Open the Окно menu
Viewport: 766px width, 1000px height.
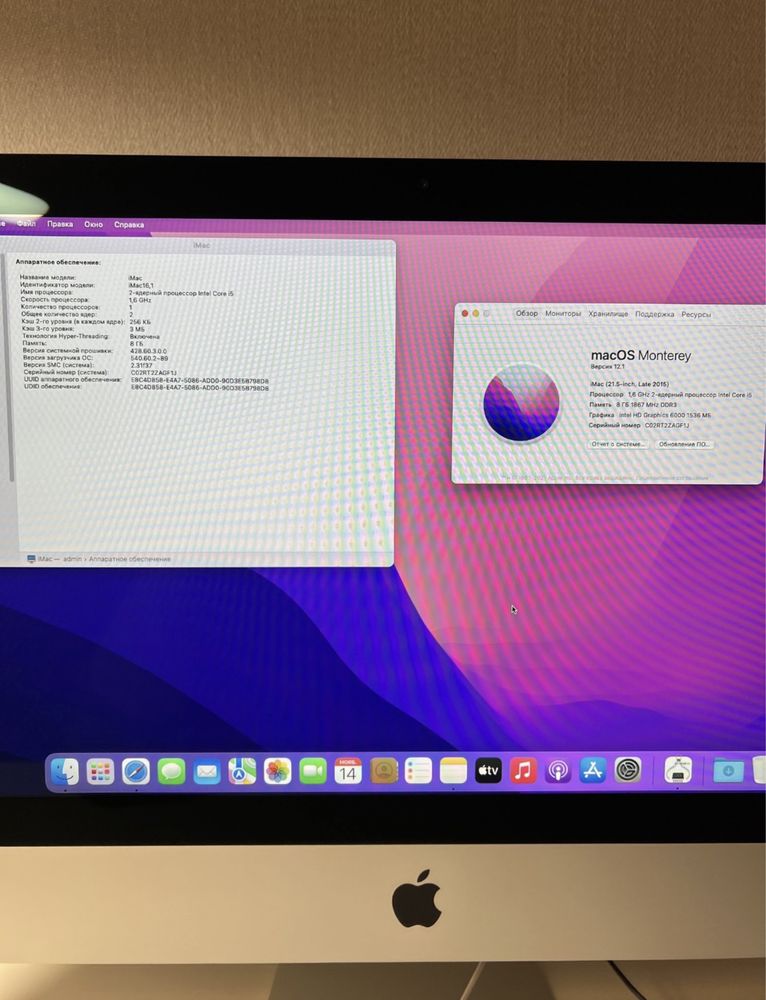tap(94, 224)
